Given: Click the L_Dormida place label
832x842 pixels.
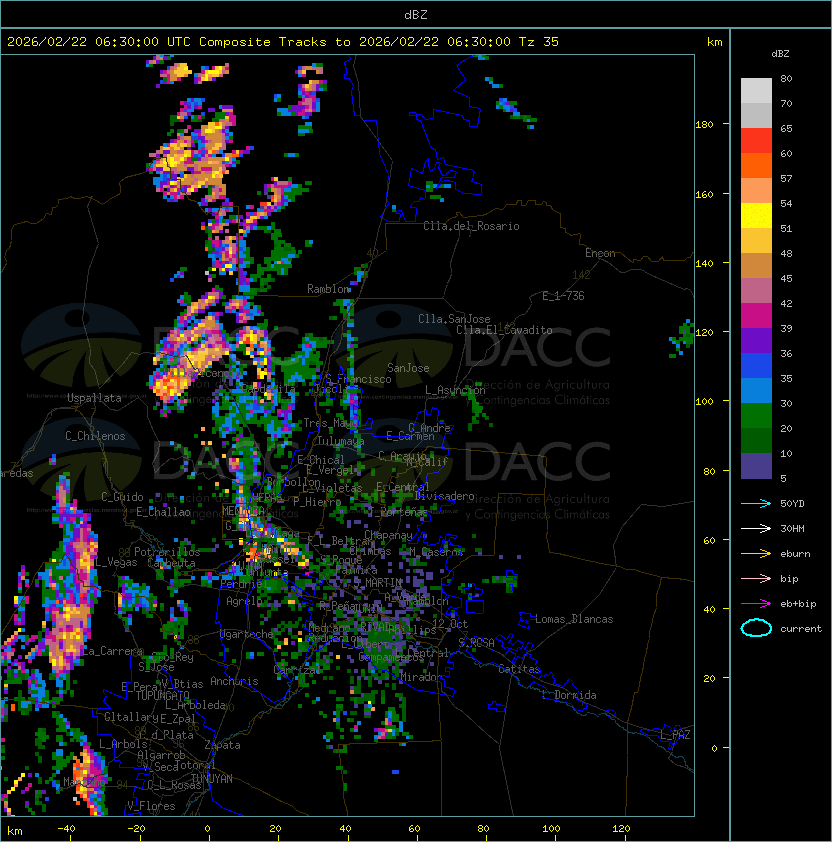Looking at the screenshot, I should [x=569, y=695].
